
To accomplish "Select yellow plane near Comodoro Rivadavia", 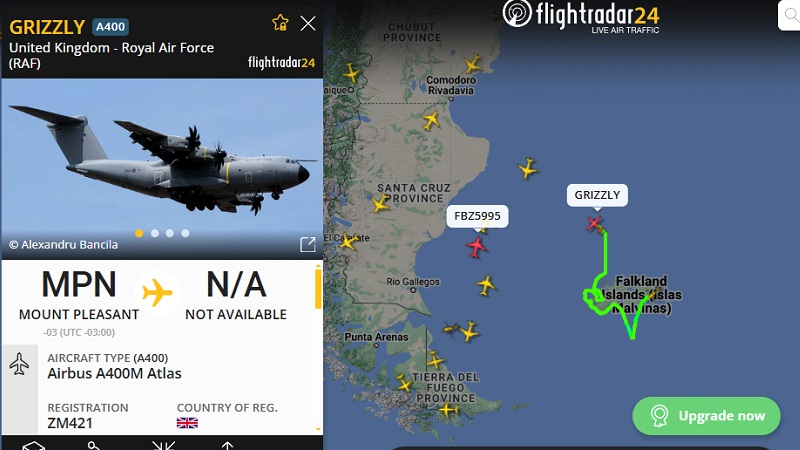I will point(472,64).
